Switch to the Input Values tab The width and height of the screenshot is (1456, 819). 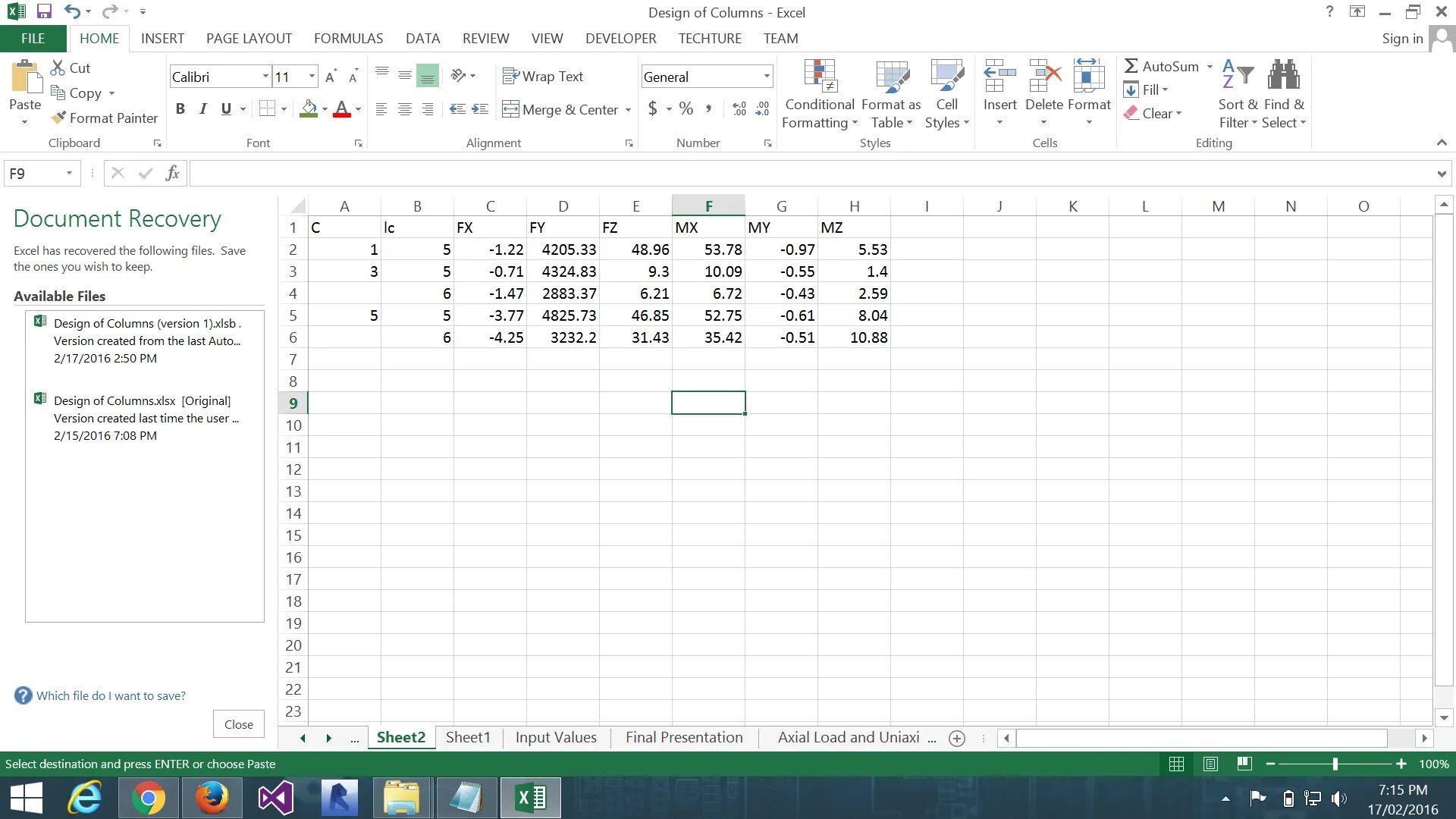click(554, 737)
